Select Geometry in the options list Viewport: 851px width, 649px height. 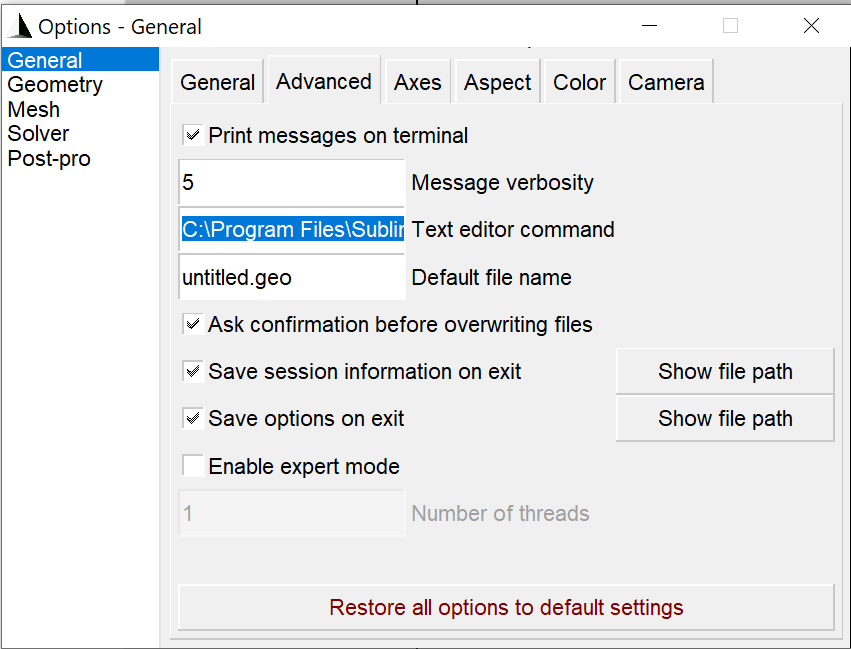pos(55,85)
